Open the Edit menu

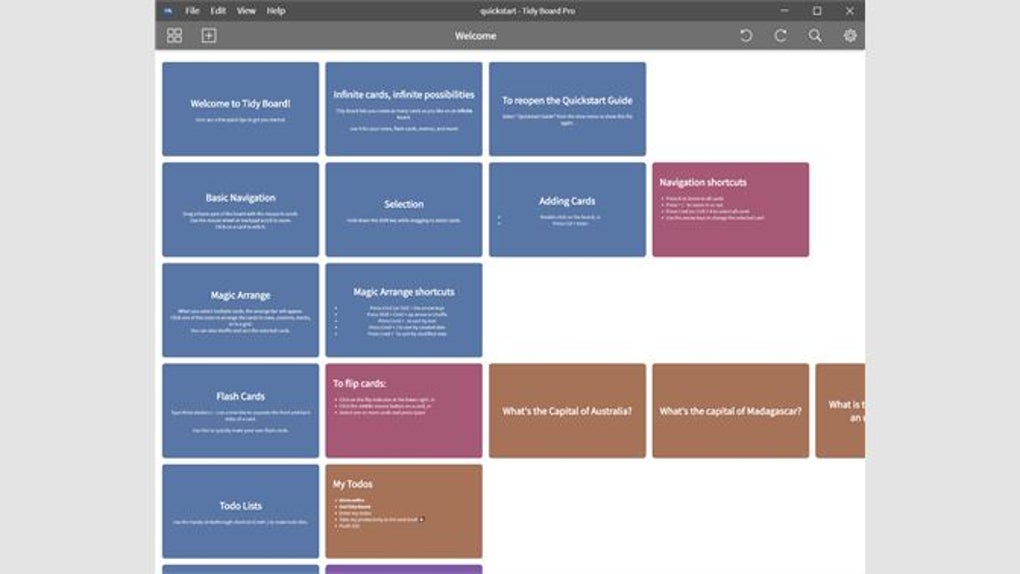coord(218,10)
